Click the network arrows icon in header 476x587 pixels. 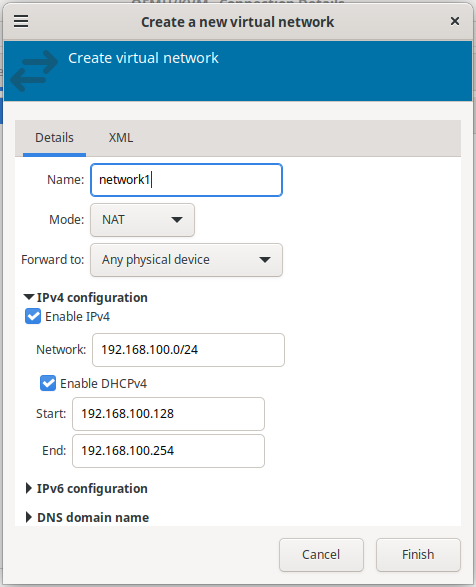34,71
